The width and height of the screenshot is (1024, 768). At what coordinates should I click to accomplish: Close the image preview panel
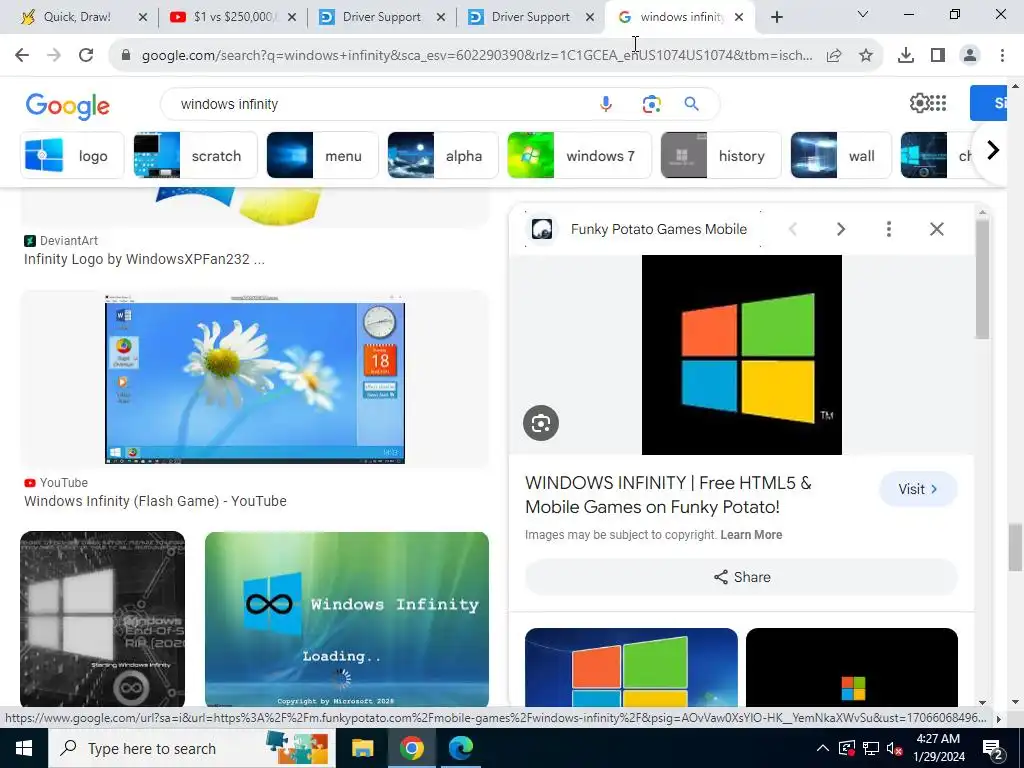pos(937,229)
